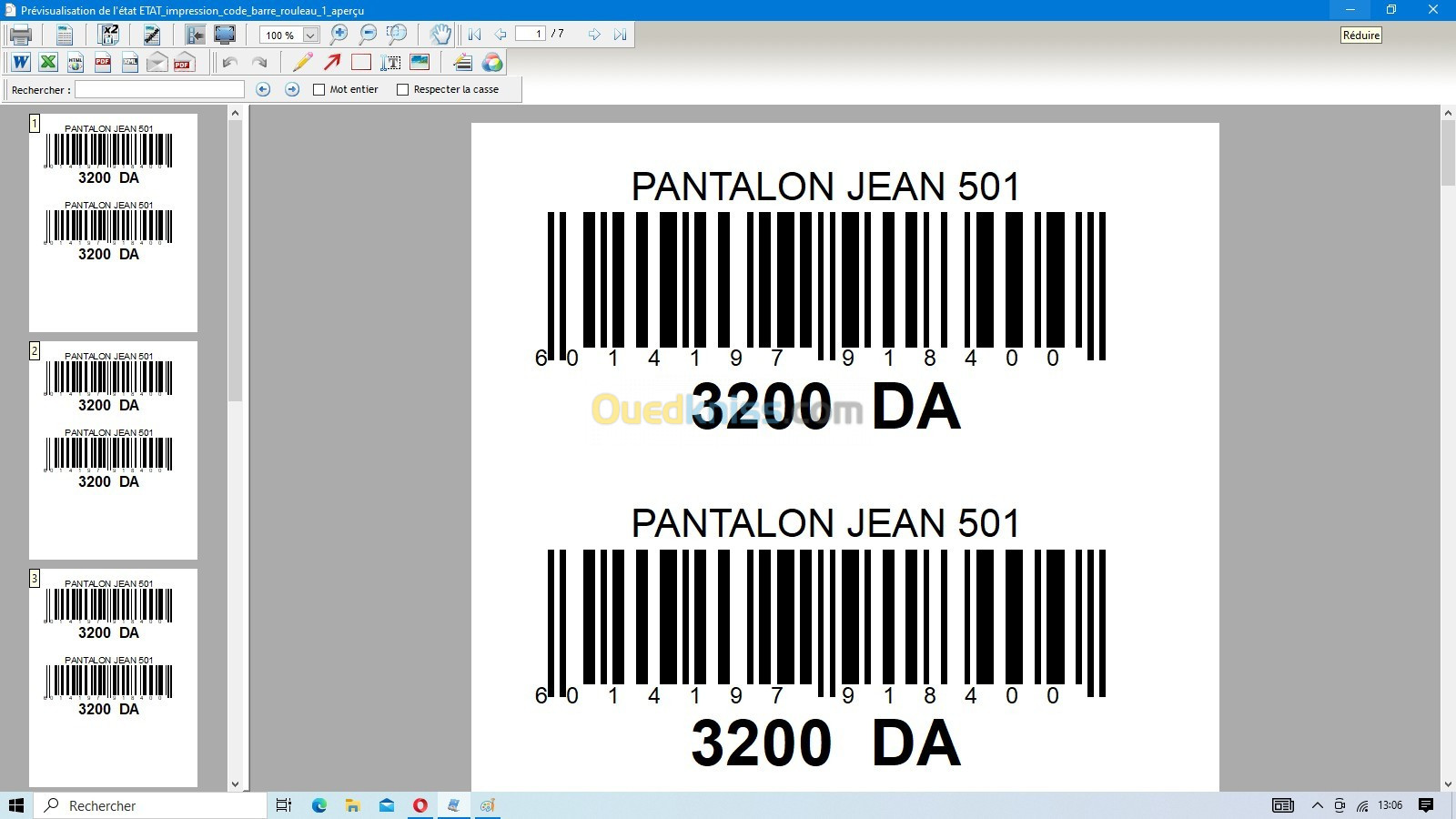Click the thumbnail panel scrollbar down arrow
Screen dimensions: 1456x819
point(235,784)
